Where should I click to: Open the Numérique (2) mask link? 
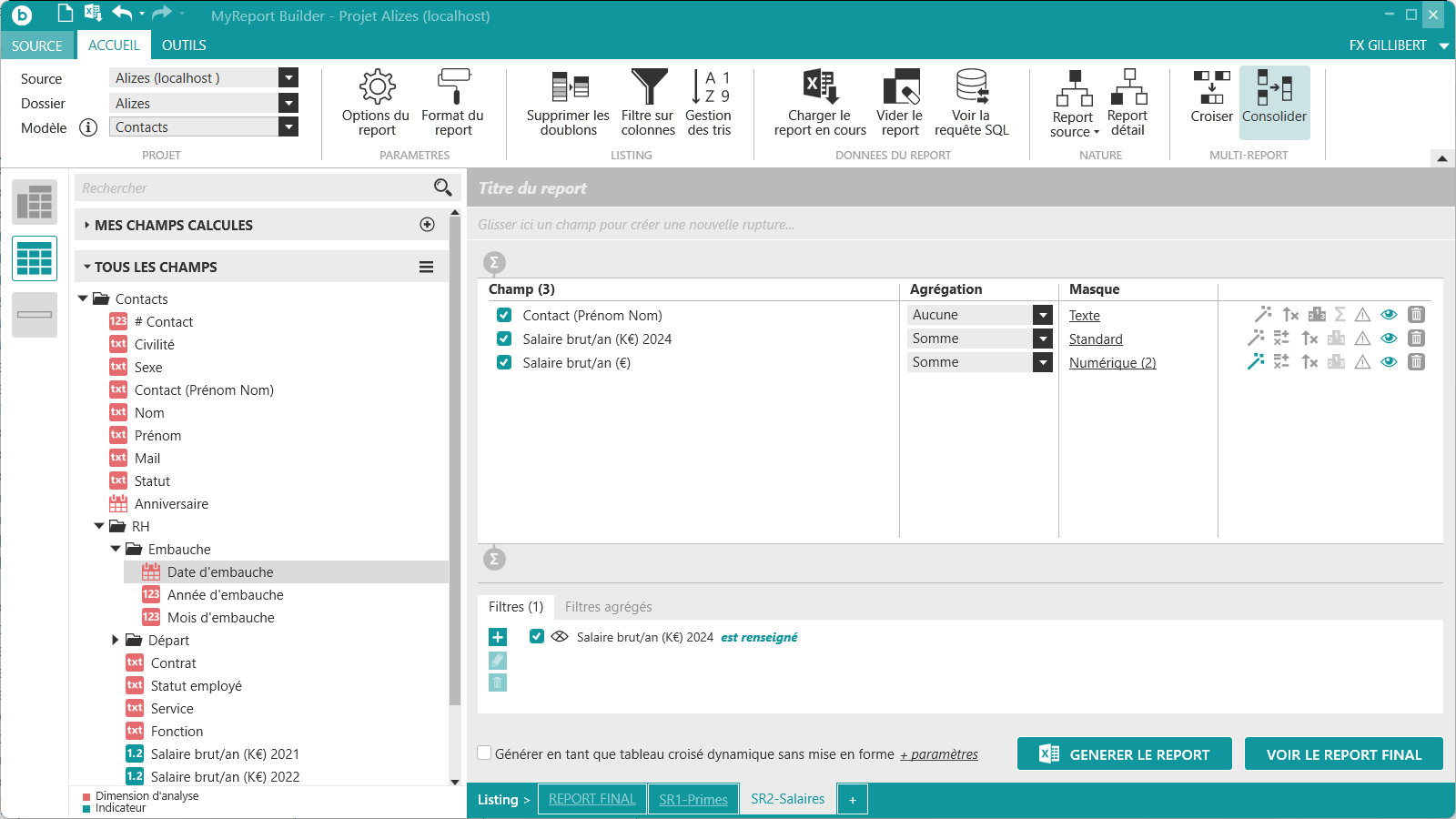[x=1112, y=363]
